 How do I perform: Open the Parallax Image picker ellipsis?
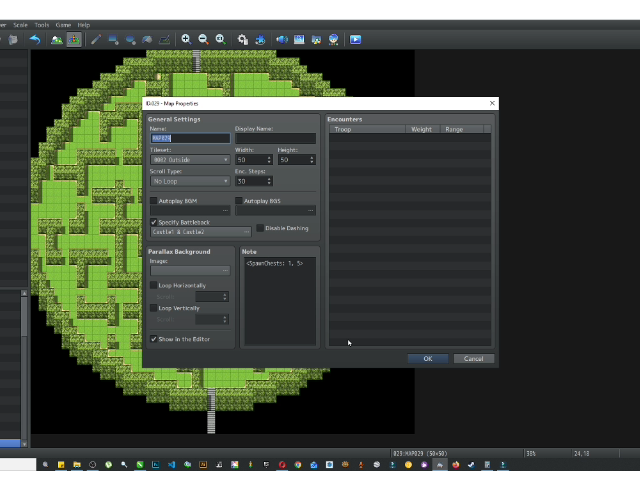point(225,271)
